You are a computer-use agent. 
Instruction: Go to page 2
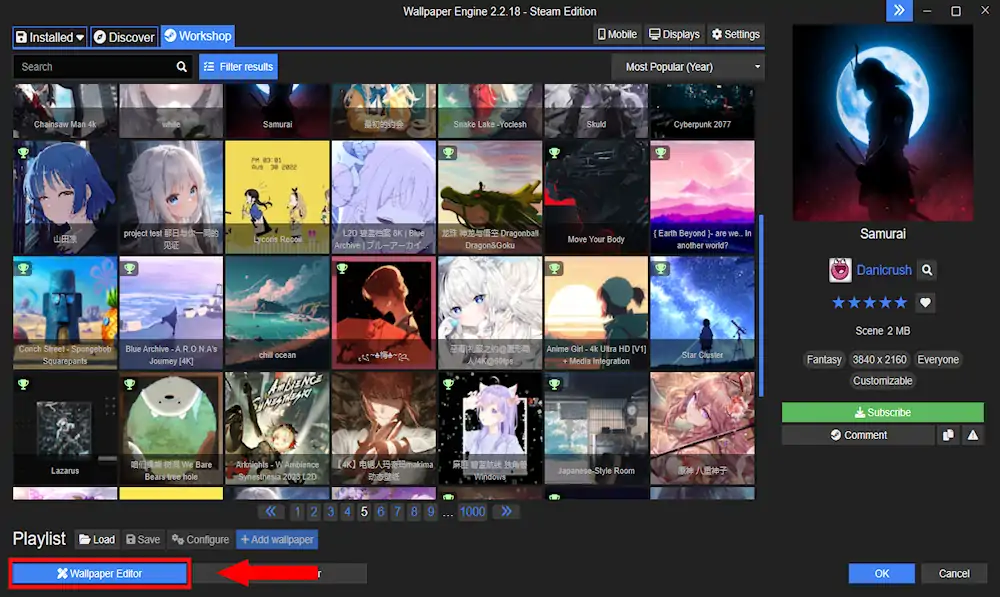(x=314, y=512)
